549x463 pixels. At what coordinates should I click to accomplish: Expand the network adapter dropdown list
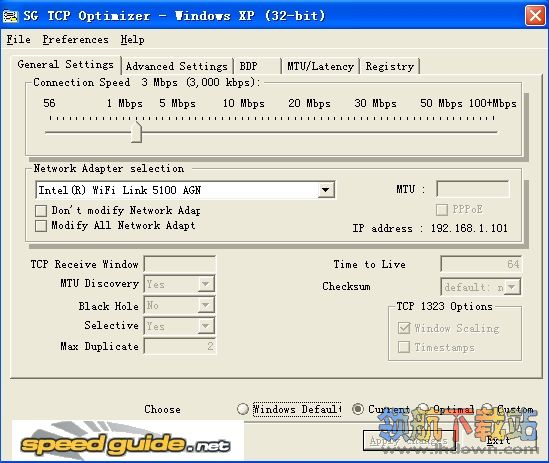(x=326, y=190)
